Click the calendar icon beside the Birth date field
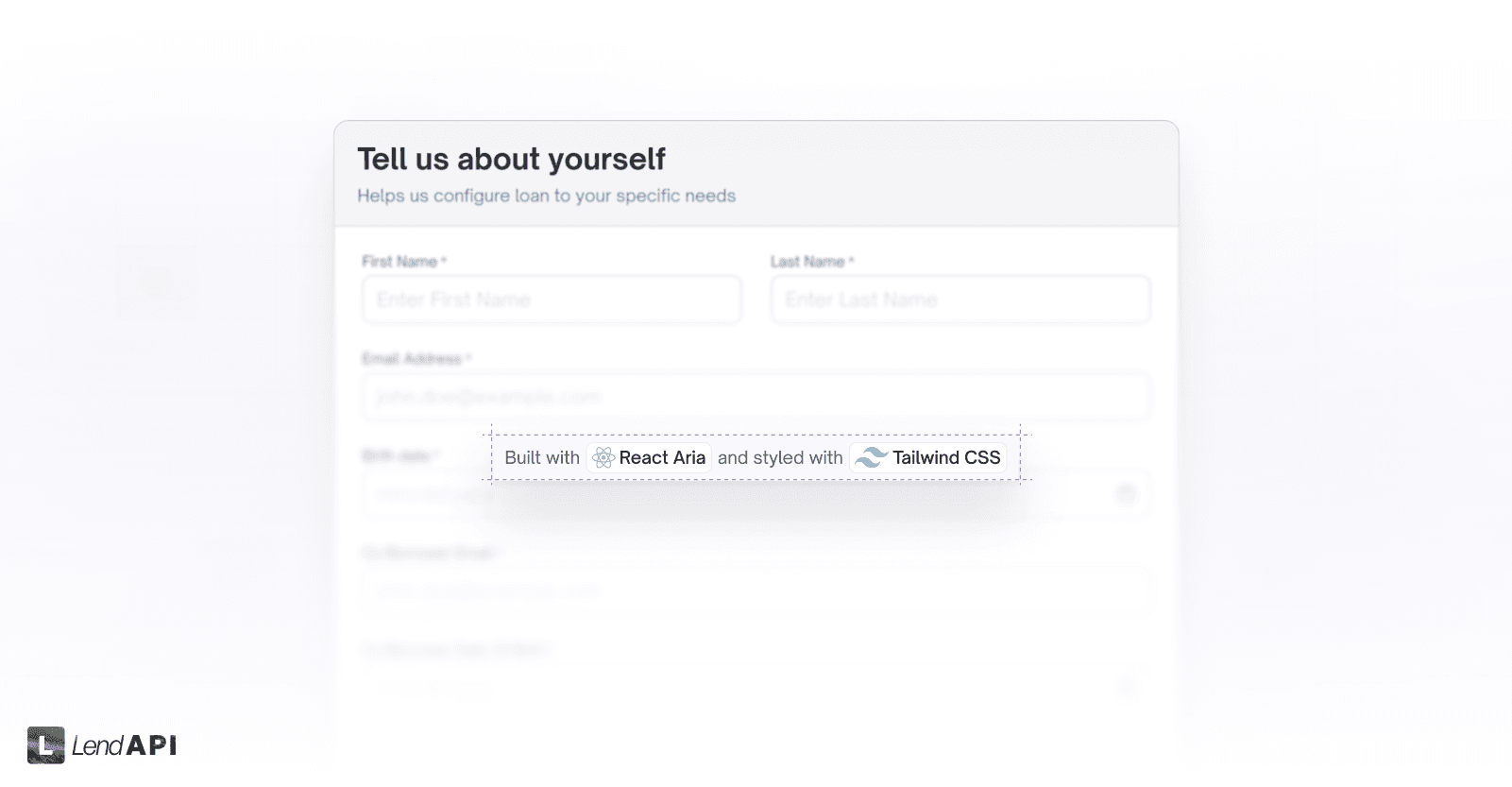The image size is (1512, 787). pos(1128,493)
